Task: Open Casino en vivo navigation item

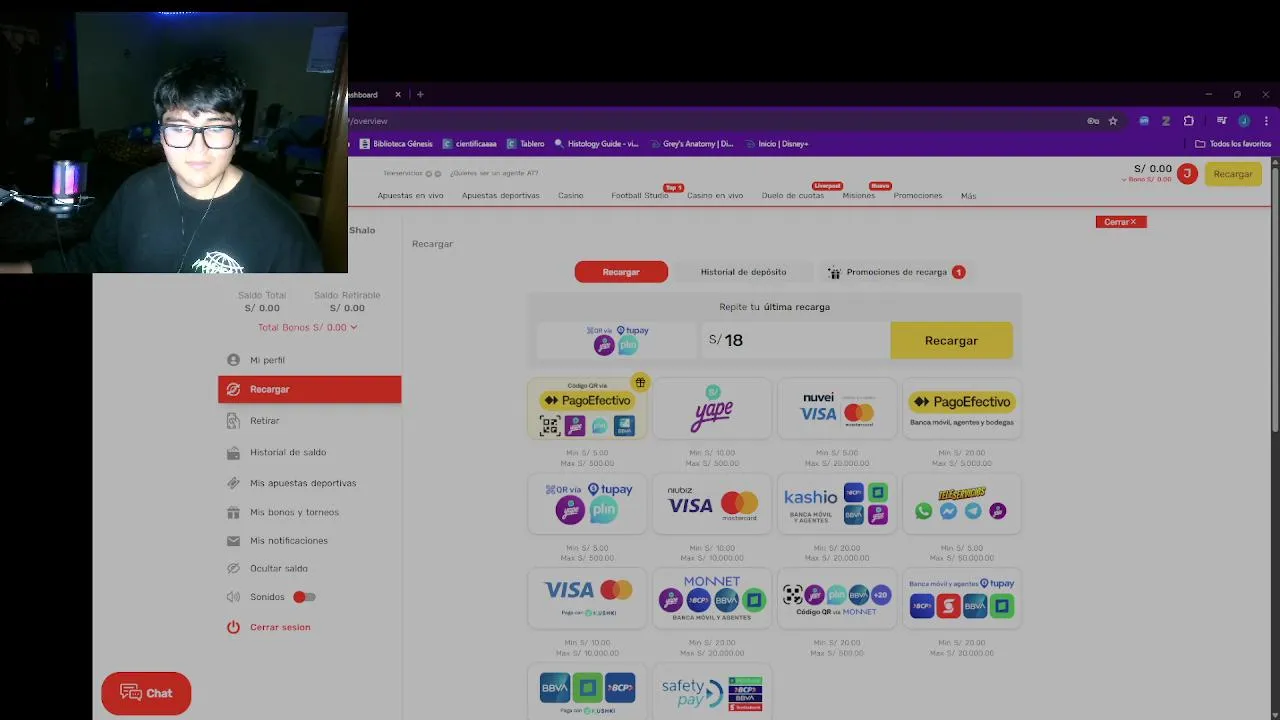Action: coord(715,196)
